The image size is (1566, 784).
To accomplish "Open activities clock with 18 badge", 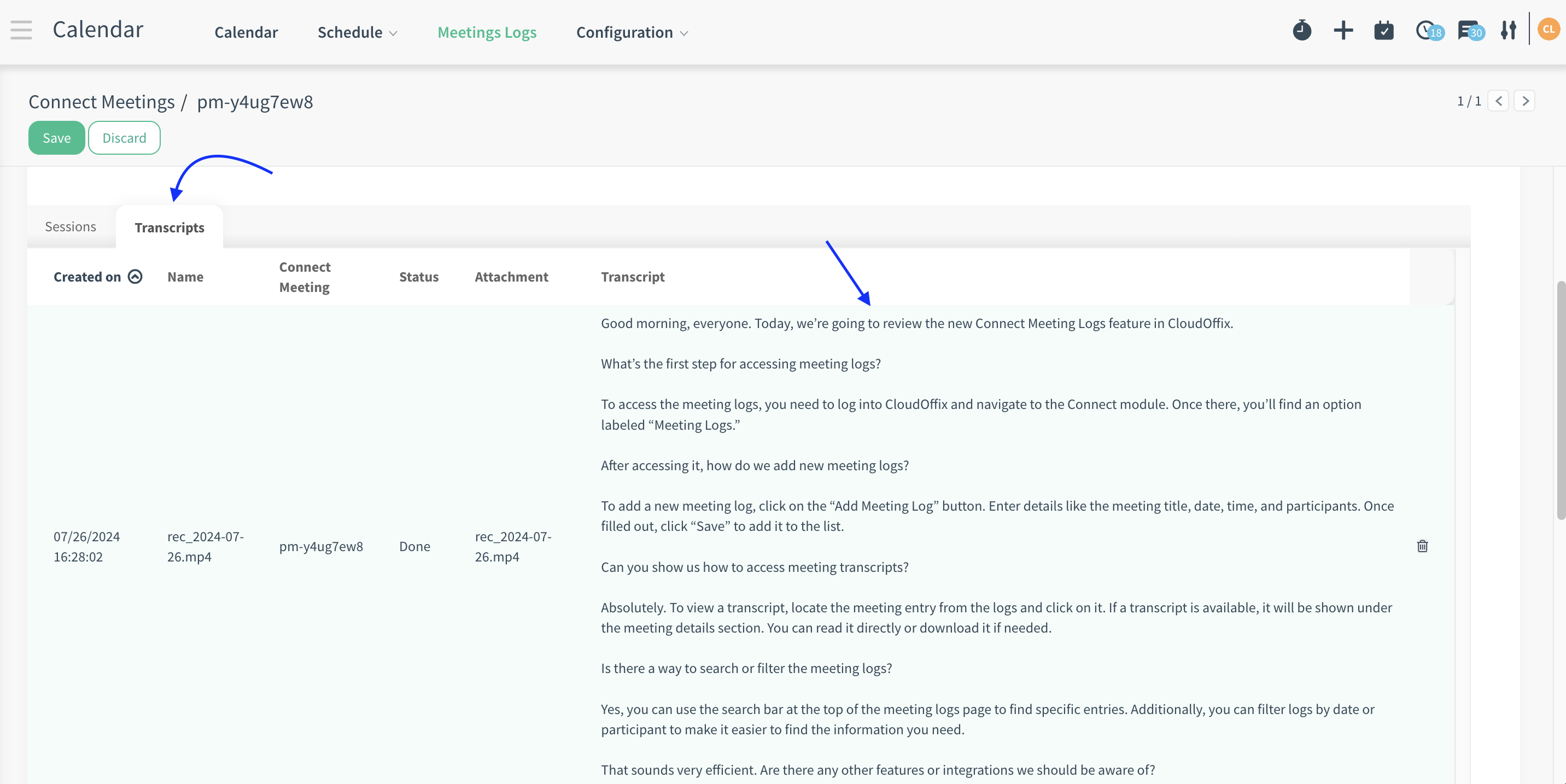I will pyautogui.click(x=1429, y=31).
